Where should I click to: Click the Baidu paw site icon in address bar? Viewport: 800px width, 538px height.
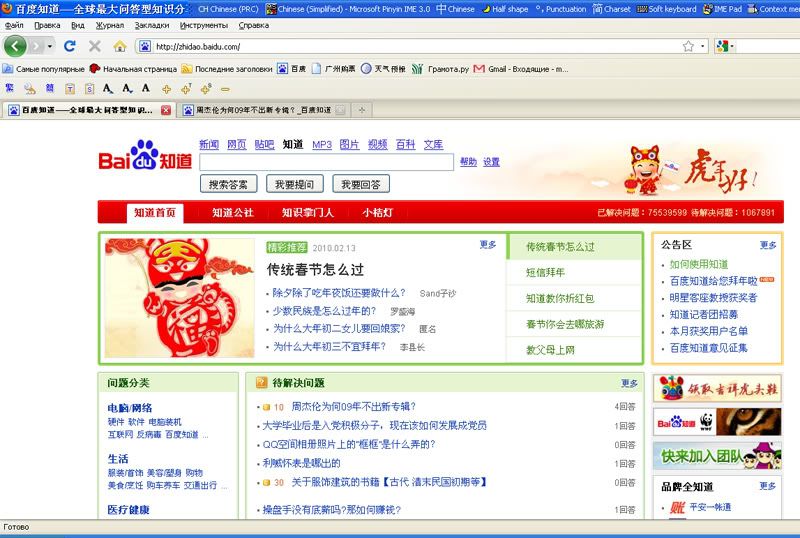click(145, 46)
